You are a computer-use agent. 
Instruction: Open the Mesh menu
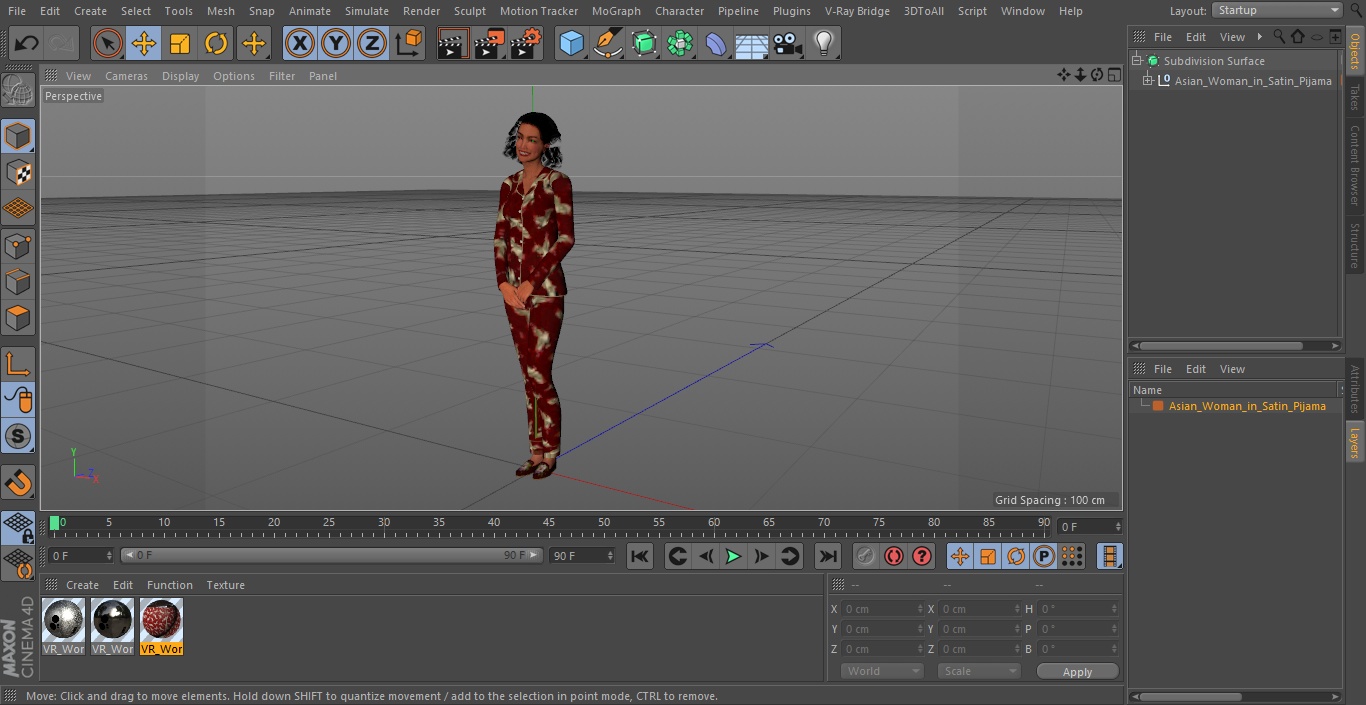click(220, 11)
